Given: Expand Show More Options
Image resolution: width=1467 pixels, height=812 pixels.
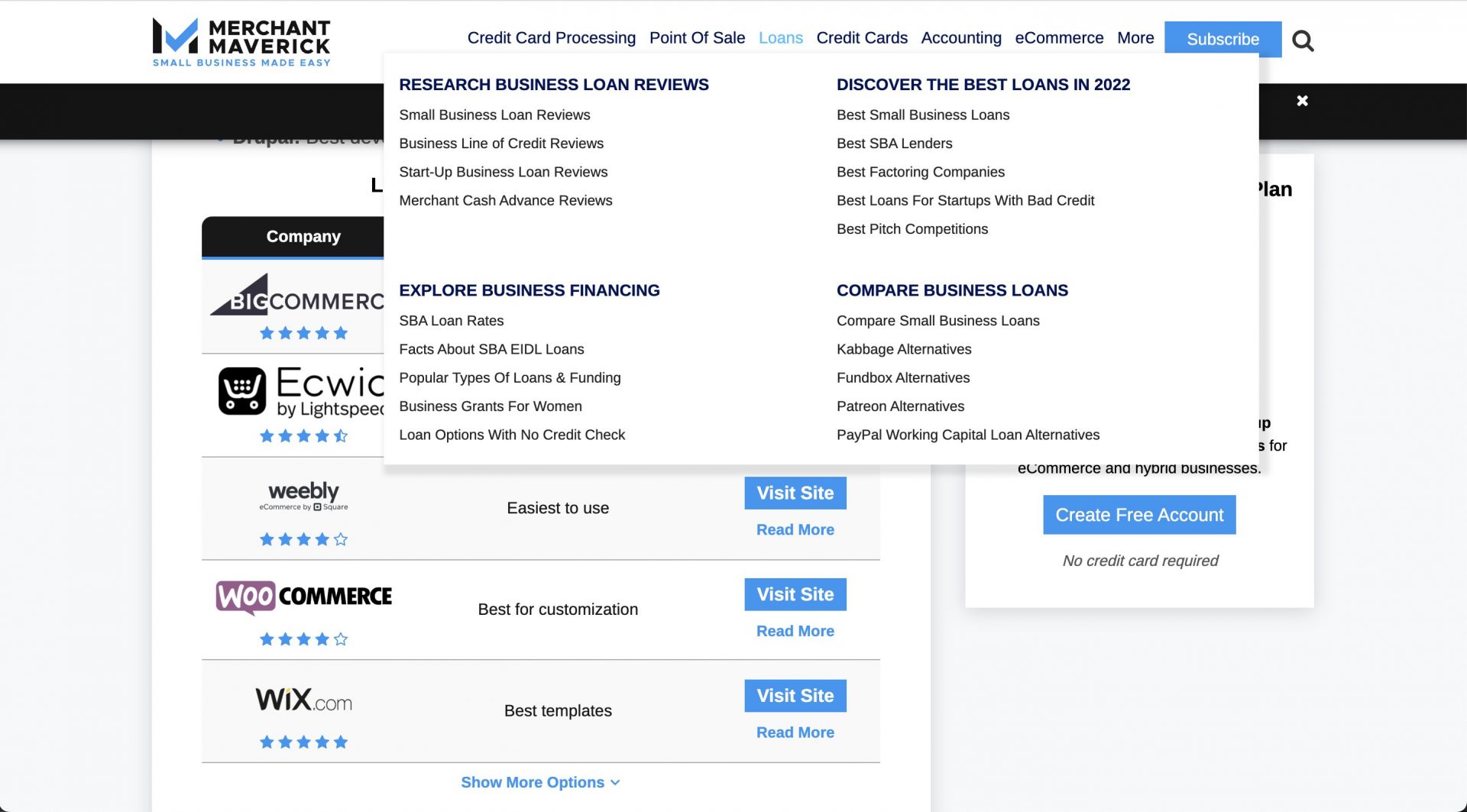Looking at the screenshot, I should (540, 782).
